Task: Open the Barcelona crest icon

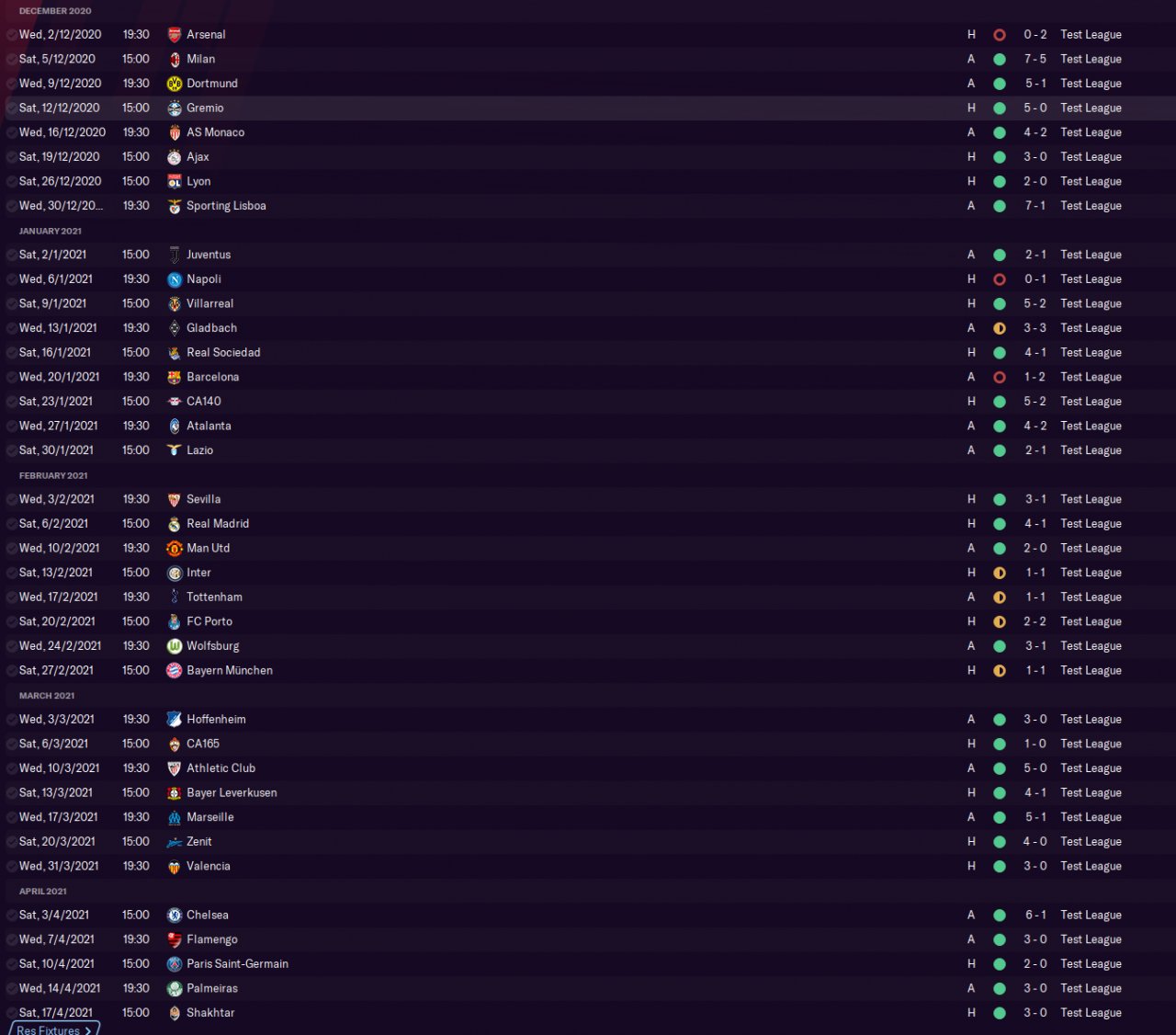Action: (175, 377)
